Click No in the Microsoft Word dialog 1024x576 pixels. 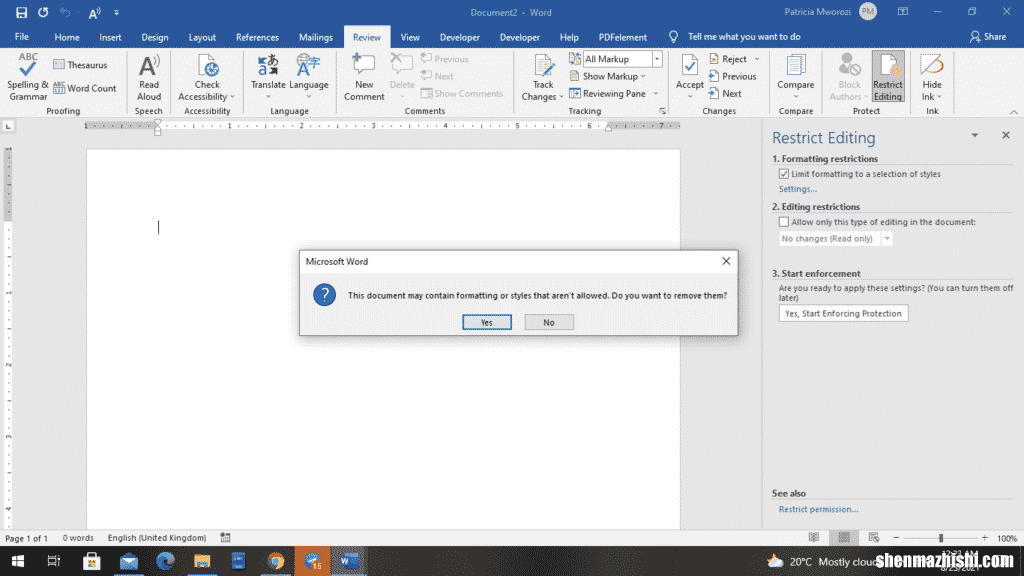pos(549,322)
